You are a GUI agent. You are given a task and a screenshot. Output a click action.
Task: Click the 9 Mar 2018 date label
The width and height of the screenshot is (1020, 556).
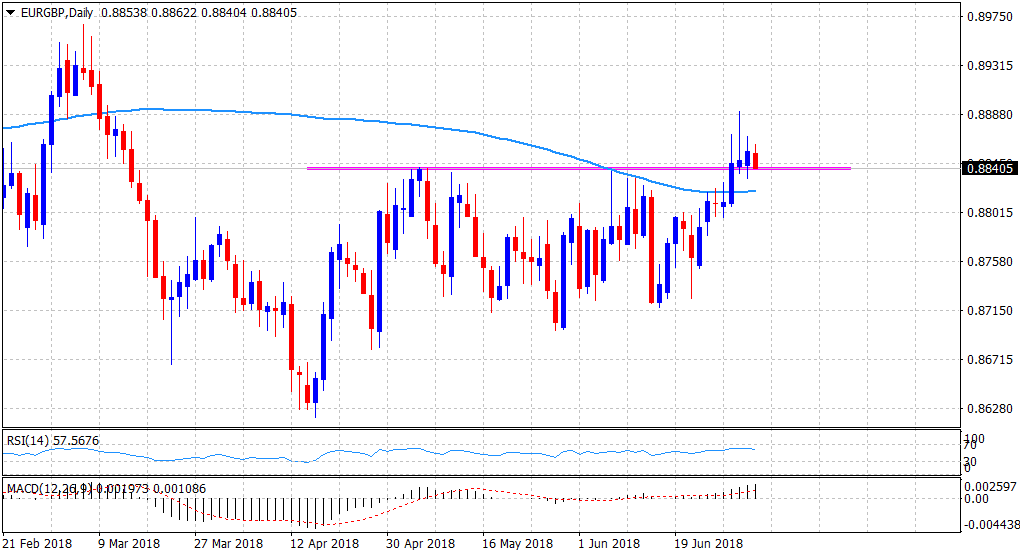point(130,544)
